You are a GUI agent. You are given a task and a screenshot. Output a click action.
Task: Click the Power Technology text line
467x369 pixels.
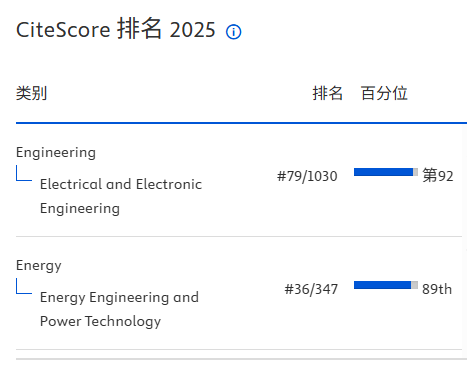pyautogui.click(x=100, y=321)
